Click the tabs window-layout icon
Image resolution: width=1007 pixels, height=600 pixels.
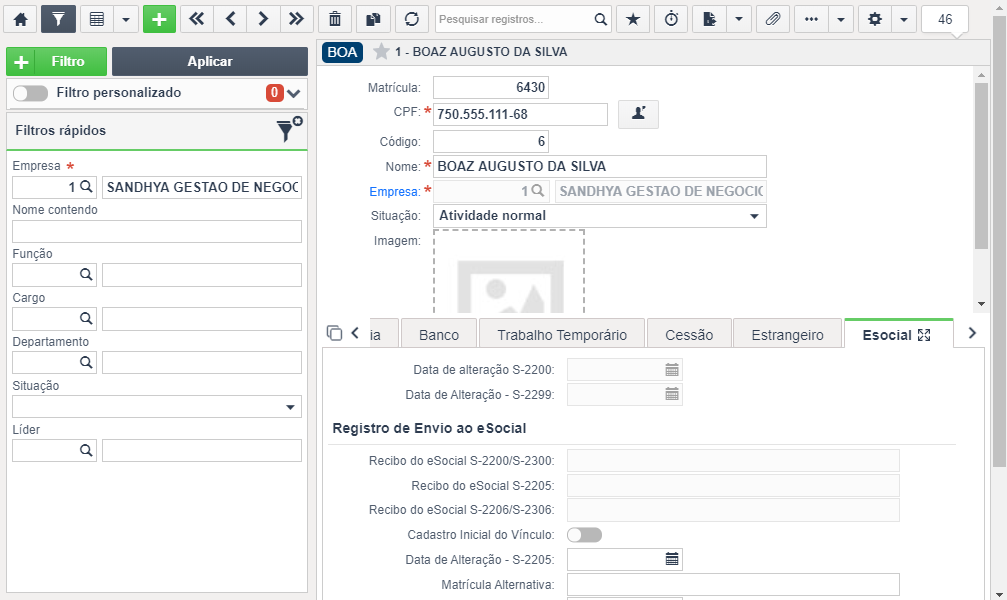click(334, 333)
